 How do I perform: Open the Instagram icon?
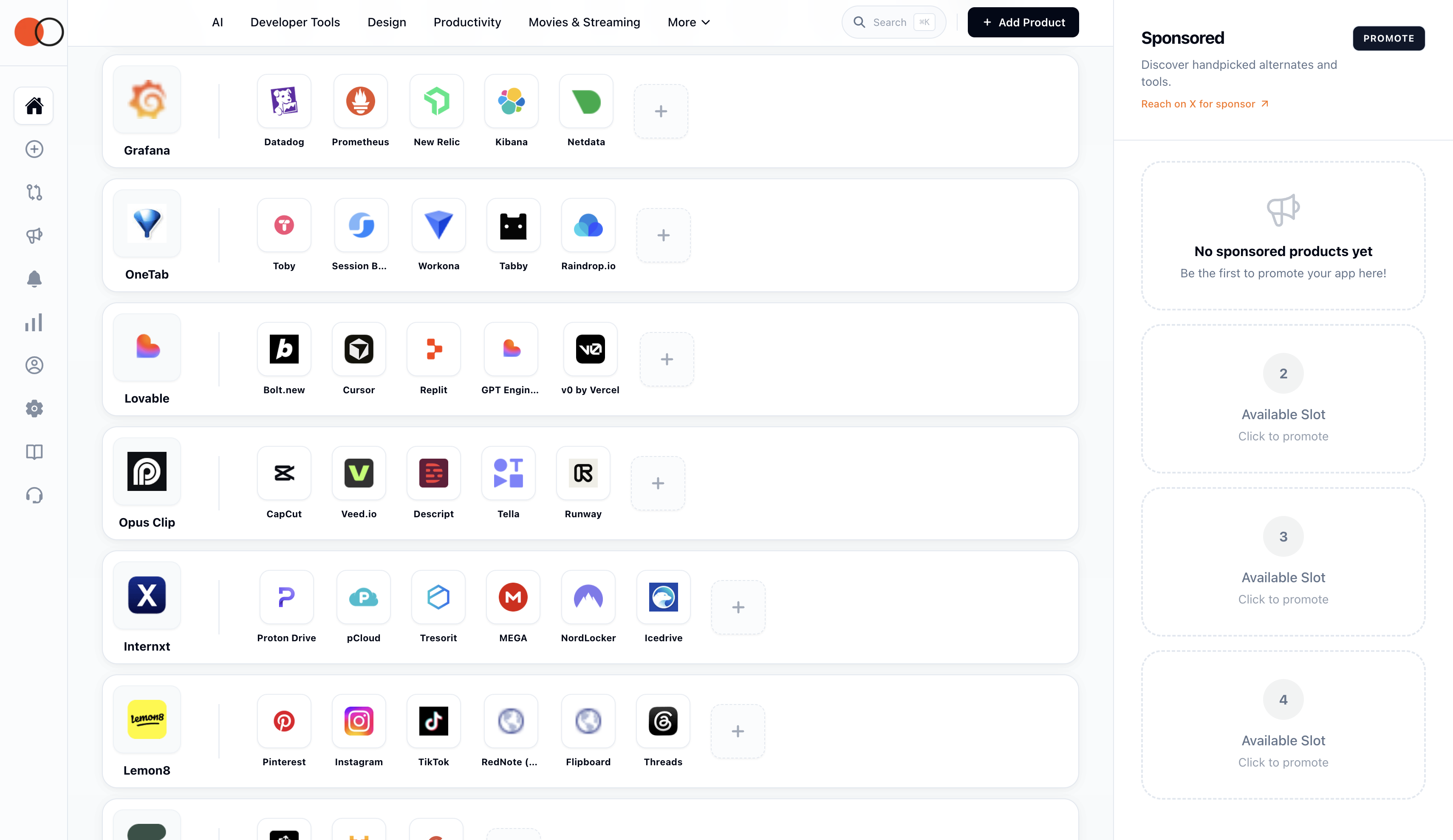[x=359, y=721]
